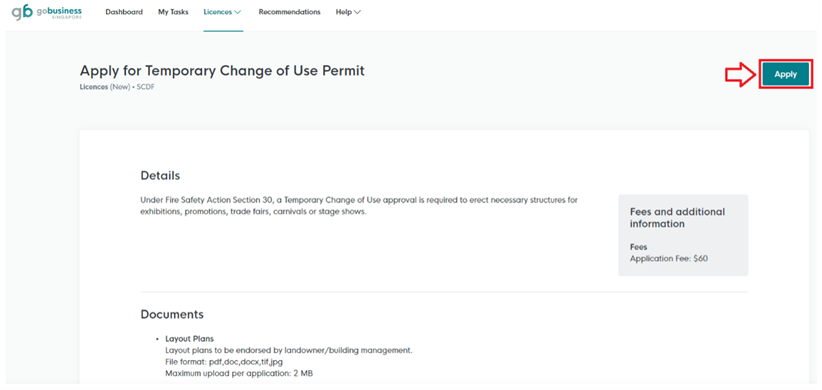Click the Application Fee $60 text

point(669,258)
